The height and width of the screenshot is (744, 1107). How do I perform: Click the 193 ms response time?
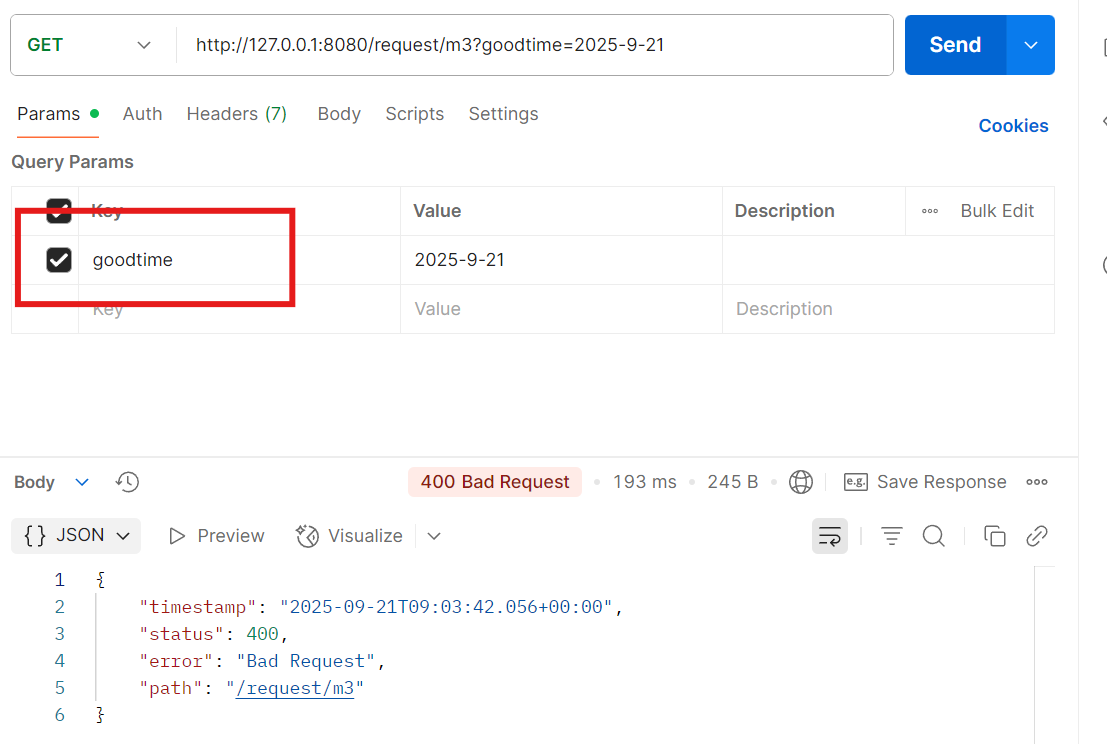[645, 482]
